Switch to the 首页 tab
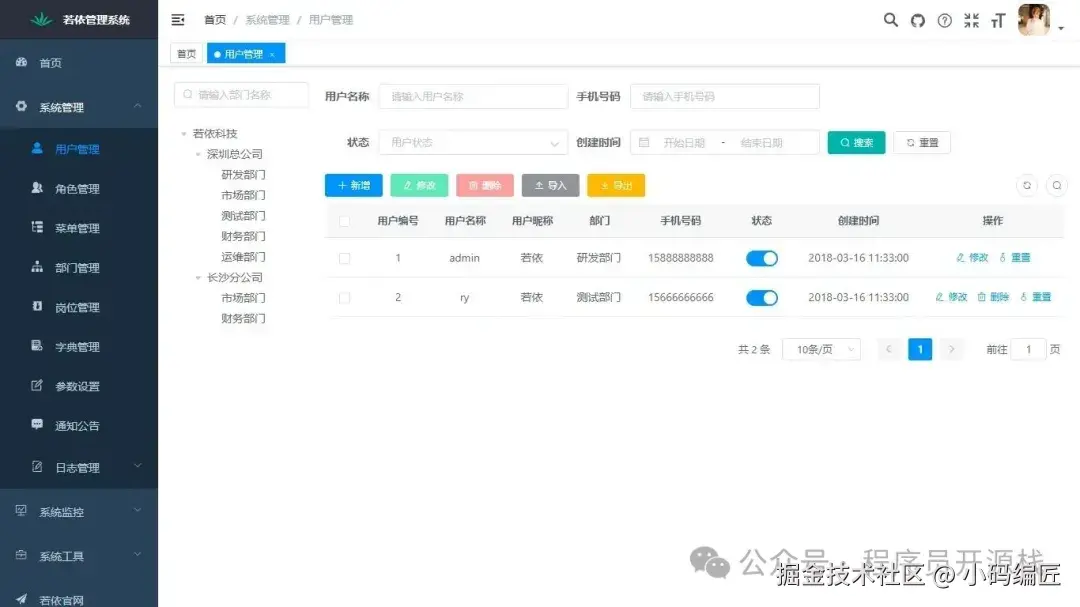 (187, 54)
